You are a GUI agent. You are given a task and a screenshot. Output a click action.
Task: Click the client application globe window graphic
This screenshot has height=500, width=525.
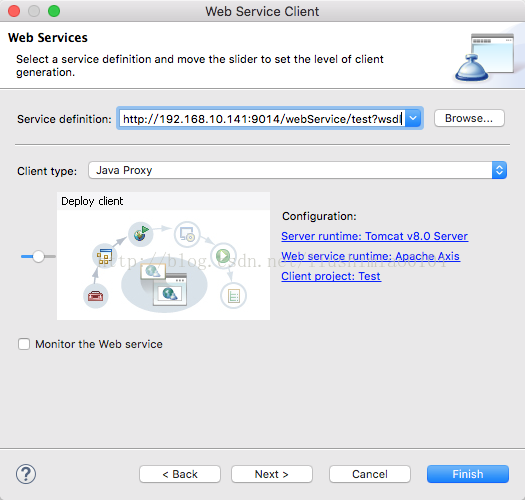pyautogui.click(x=164, y=285)
